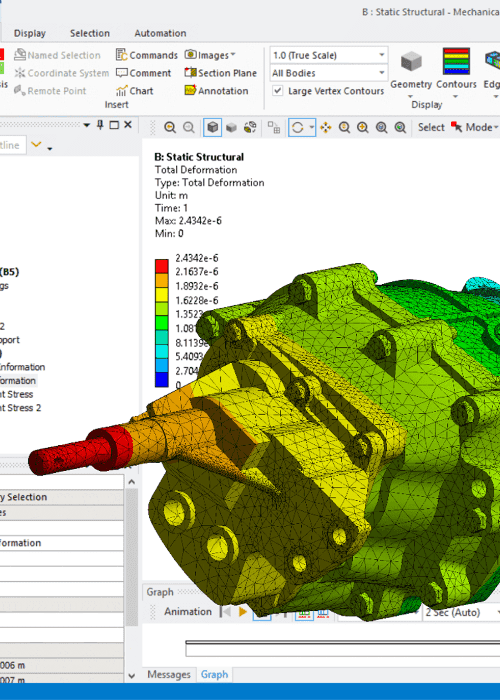The image size is (500, 700).
Task: Click the yellow cube with dashed arrows icon
Action: (250, 128)
